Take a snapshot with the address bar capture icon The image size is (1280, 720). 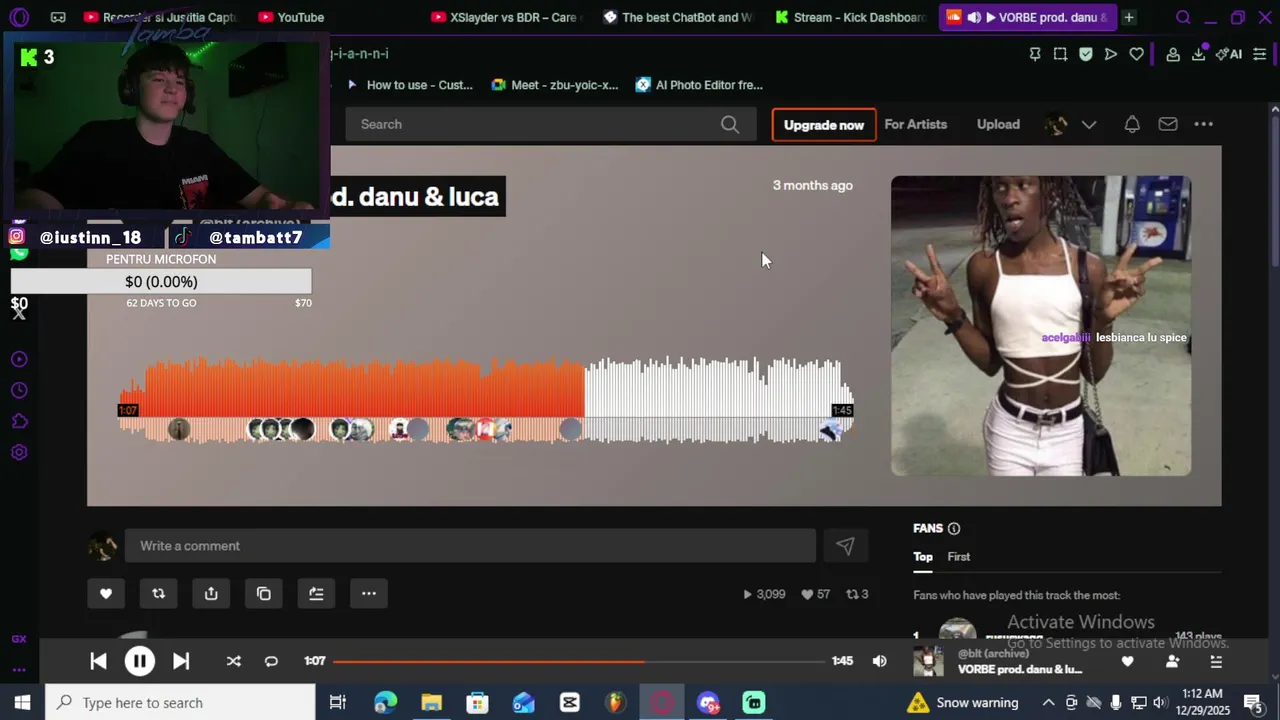(x=1060, y=54)
